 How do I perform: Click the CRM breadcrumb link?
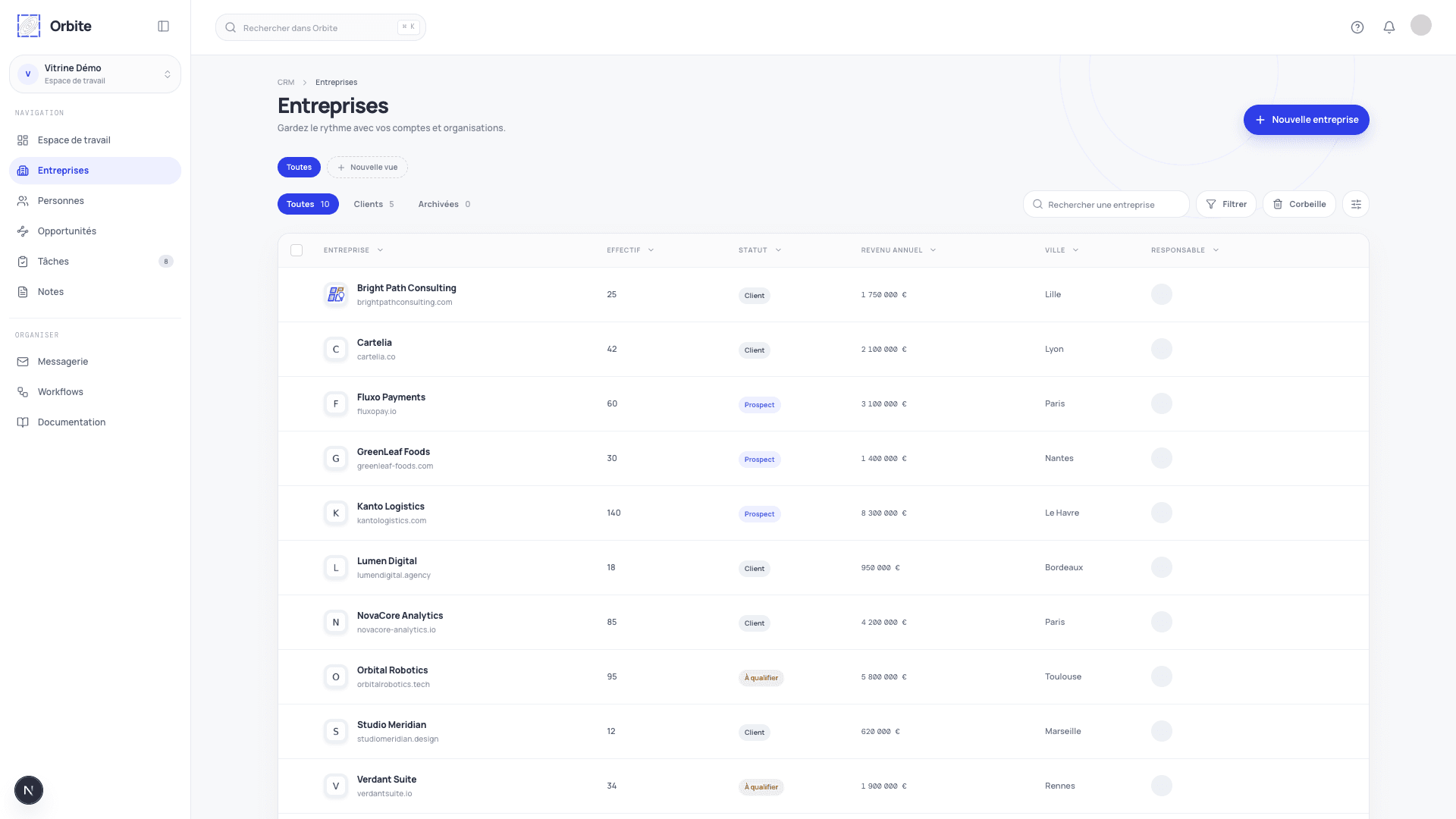click(x=286, y=83)
